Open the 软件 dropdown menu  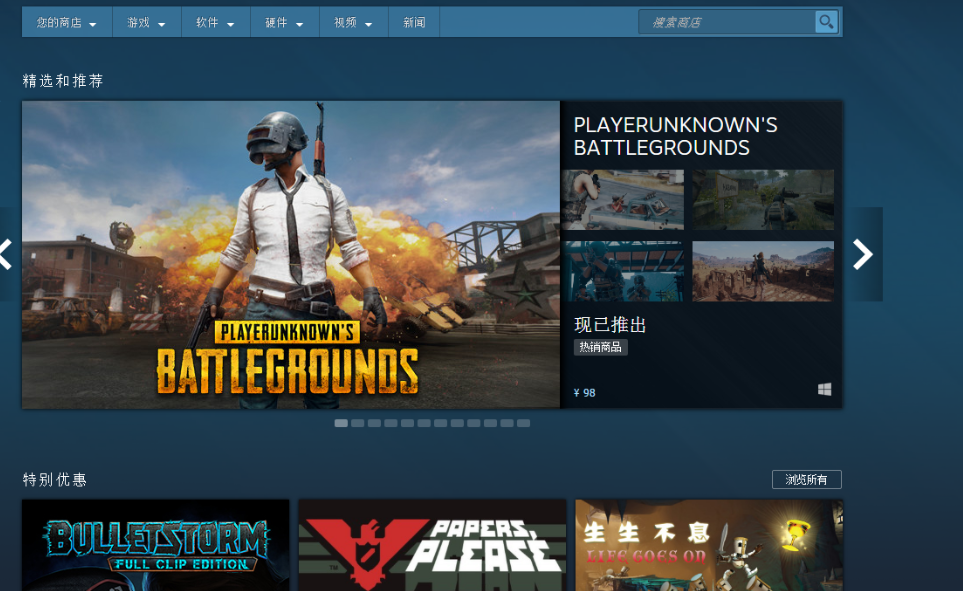[216, 23]
